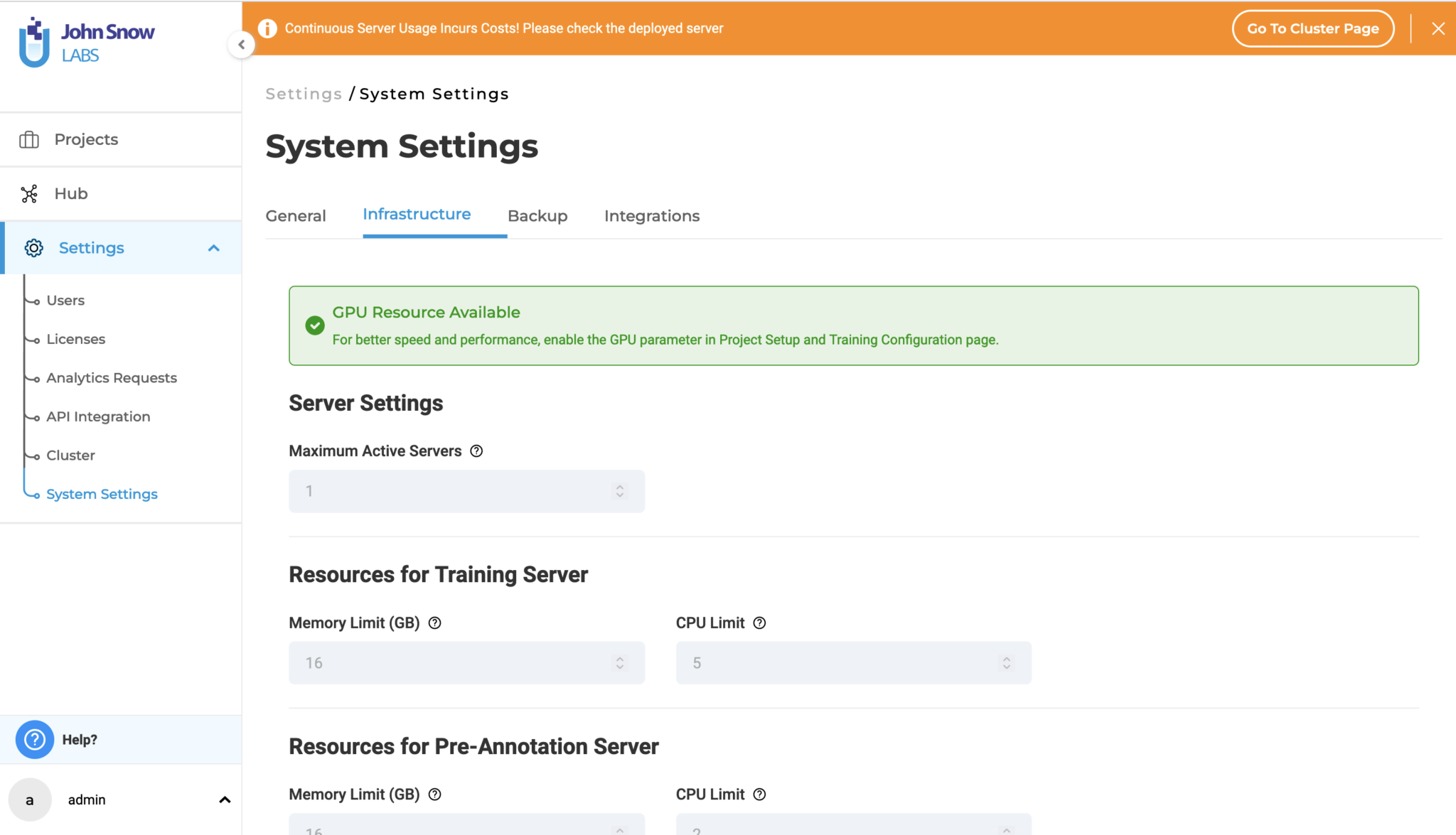Click Maximum Active Servers help icon

tap(476, 451)
